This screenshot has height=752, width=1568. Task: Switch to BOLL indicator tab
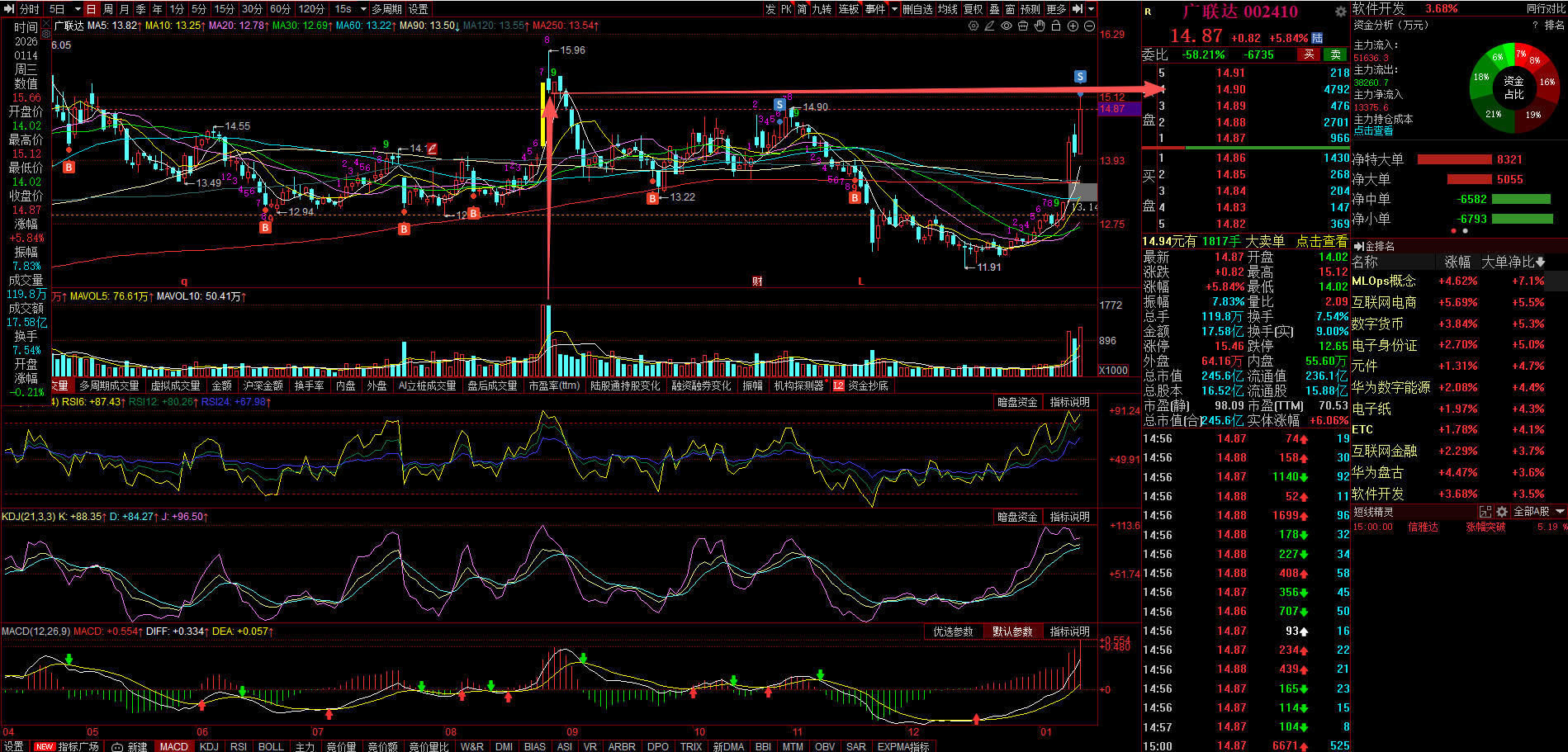pyautogui.click(x=271, y=746)
